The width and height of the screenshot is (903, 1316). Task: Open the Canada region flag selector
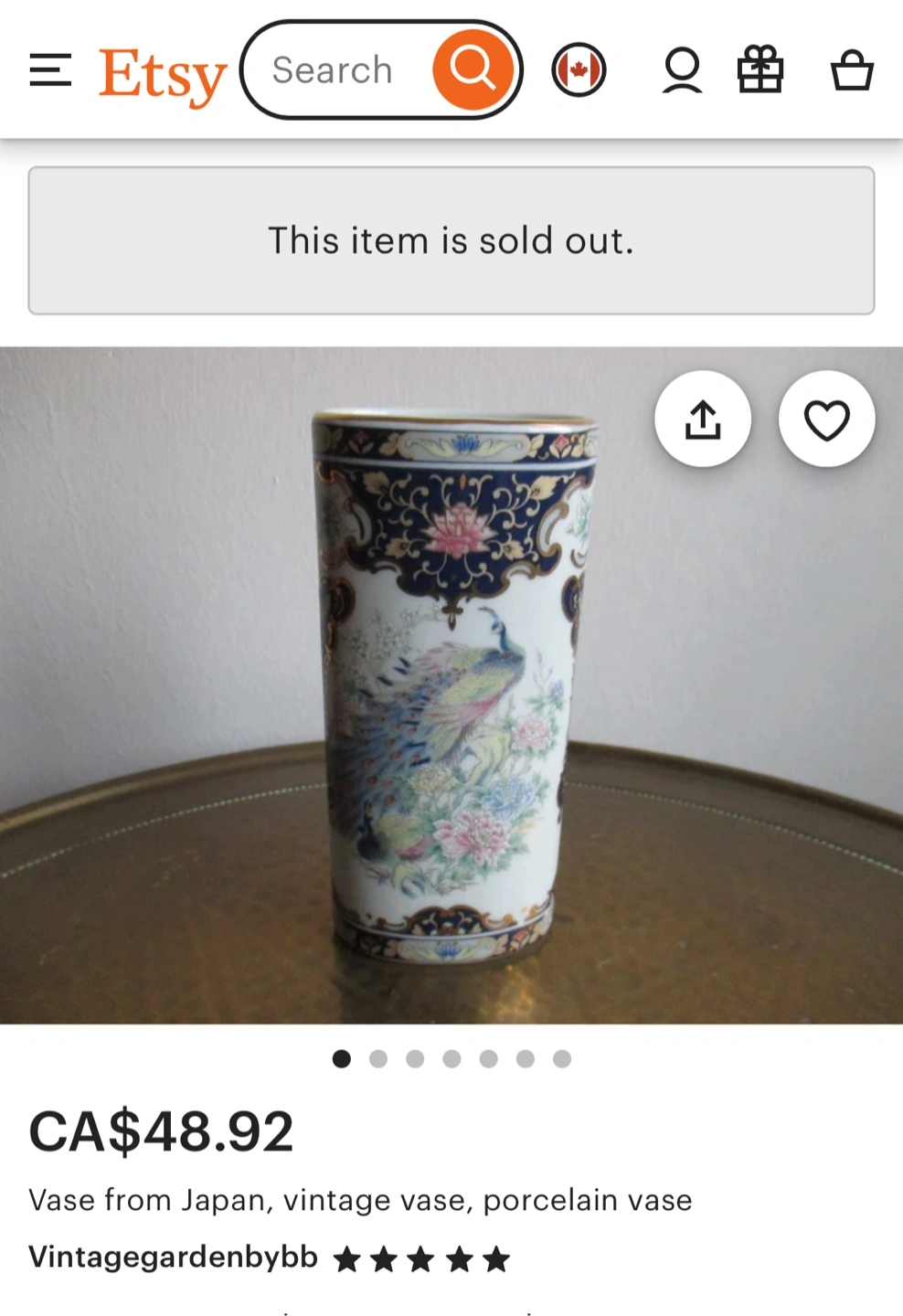579,70
